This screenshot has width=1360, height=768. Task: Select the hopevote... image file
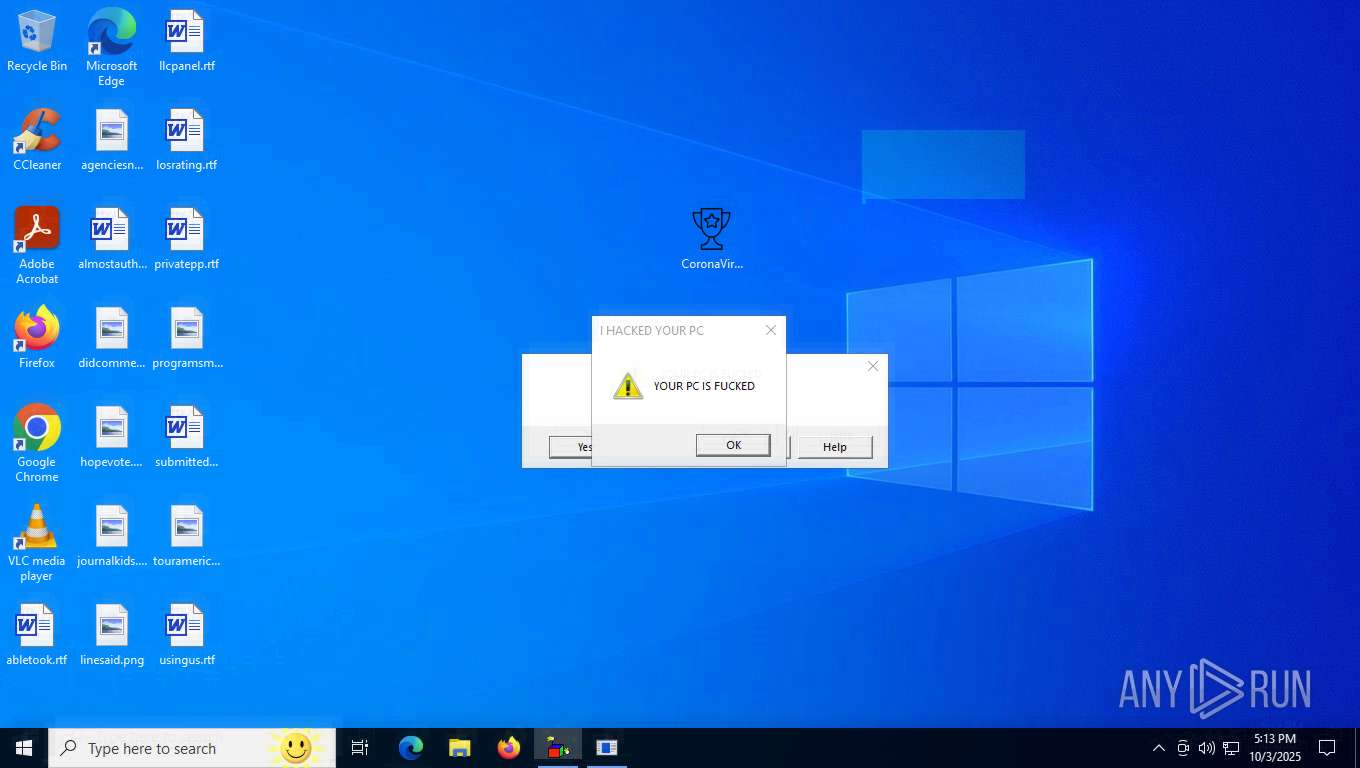coord(112,437)
